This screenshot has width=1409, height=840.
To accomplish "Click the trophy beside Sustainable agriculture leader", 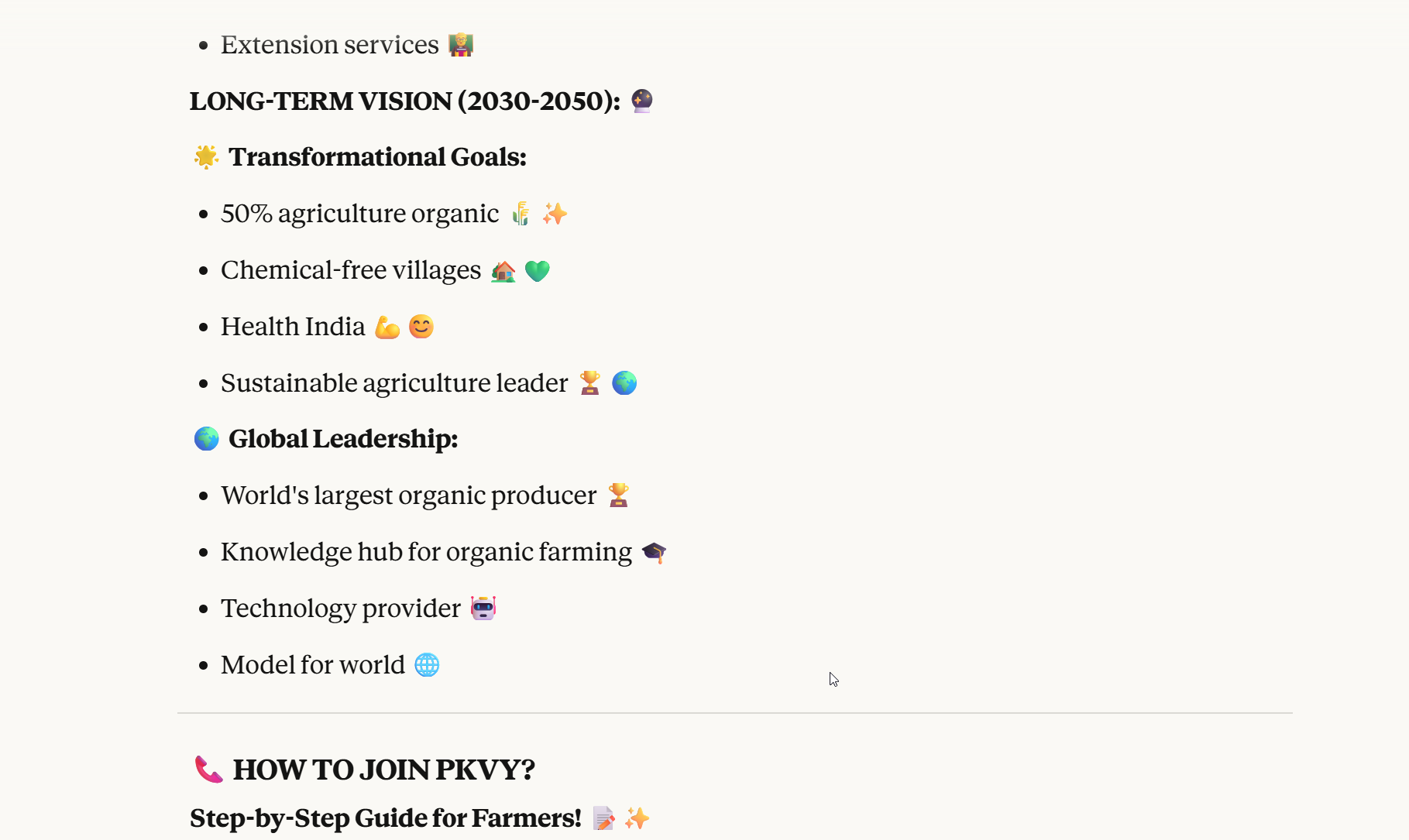I will (590, 383).
